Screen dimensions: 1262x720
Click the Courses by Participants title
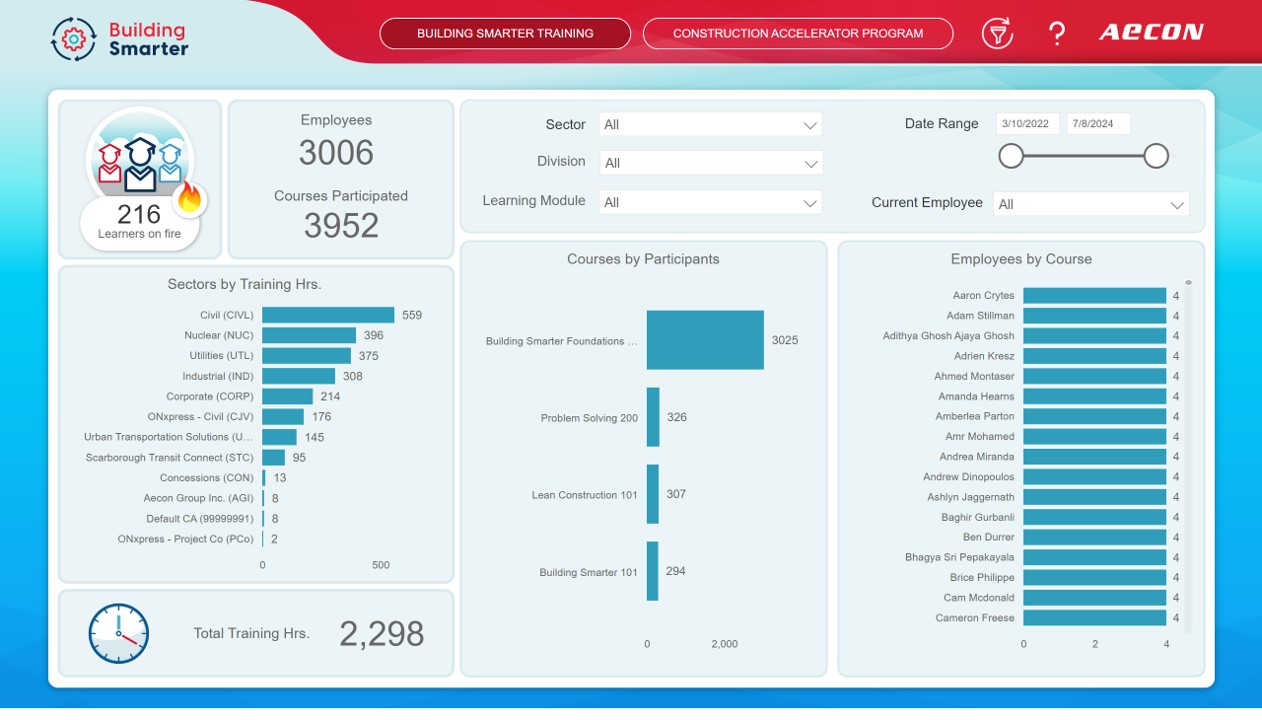(x=643, y=259)
